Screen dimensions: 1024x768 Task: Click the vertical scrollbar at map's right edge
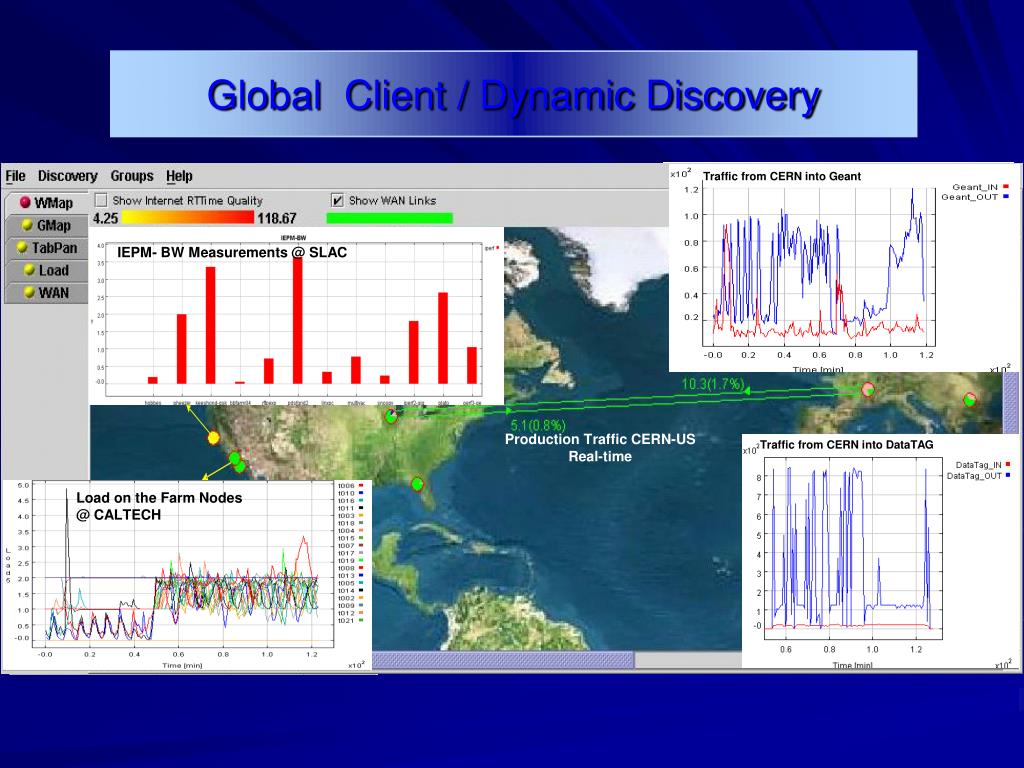(x=1010, y=402)
